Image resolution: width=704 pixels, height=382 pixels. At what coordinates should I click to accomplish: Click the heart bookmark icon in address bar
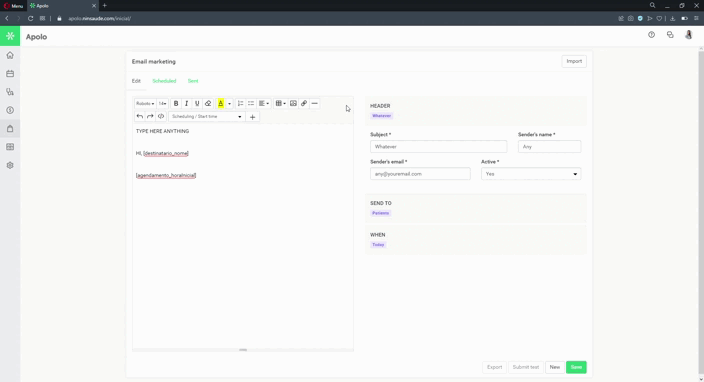tap(659, 18)
